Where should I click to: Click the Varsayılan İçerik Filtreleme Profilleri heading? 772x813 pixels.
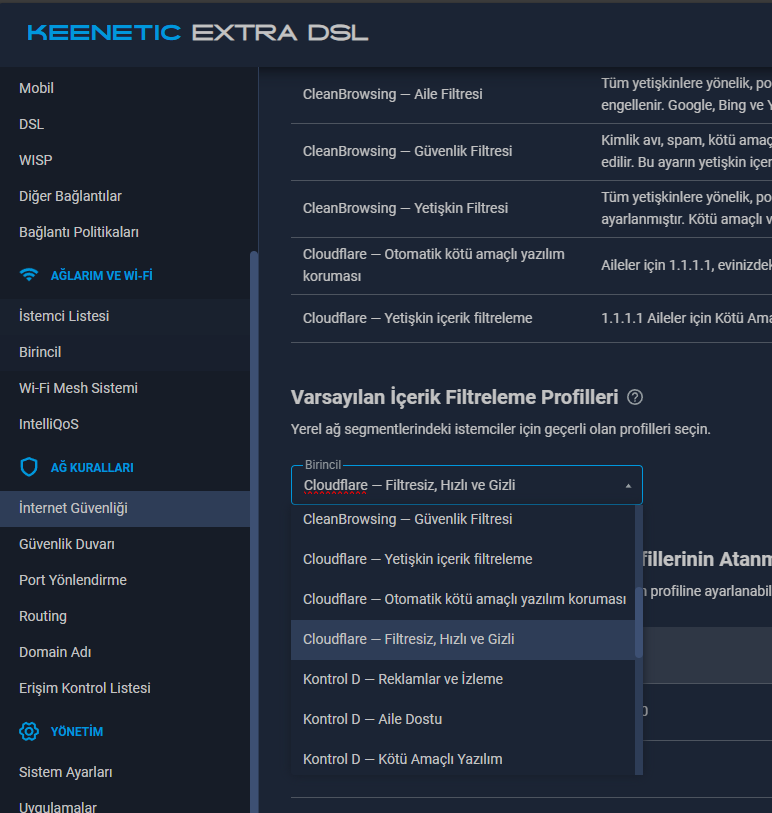click(454, 397)
